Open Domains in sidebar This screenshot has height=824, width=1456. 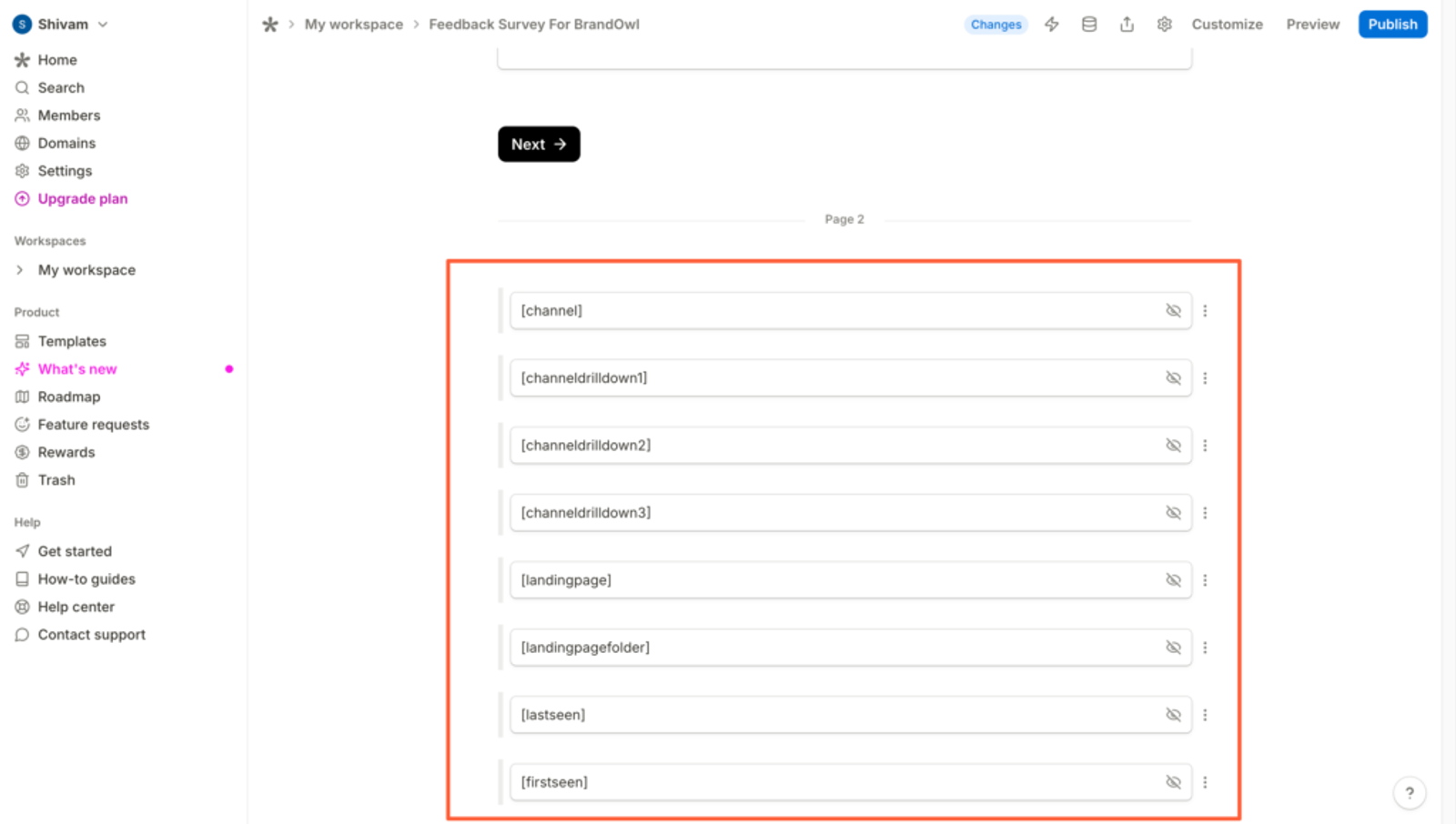tap(66, 144)
